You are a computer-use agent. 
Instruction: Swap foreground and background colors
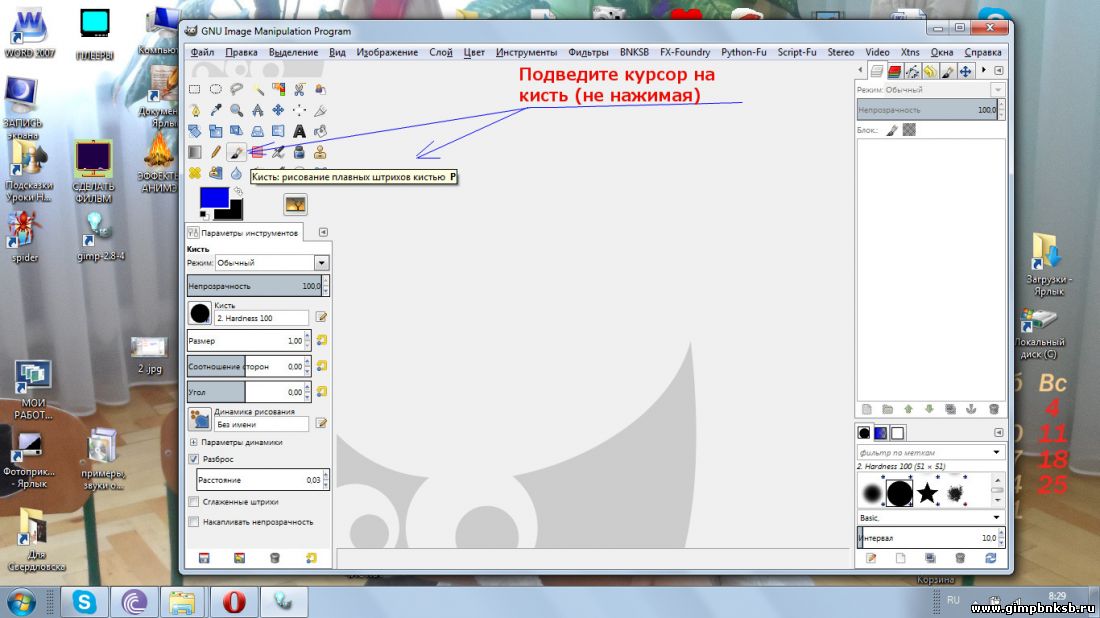tap(238, 191)
